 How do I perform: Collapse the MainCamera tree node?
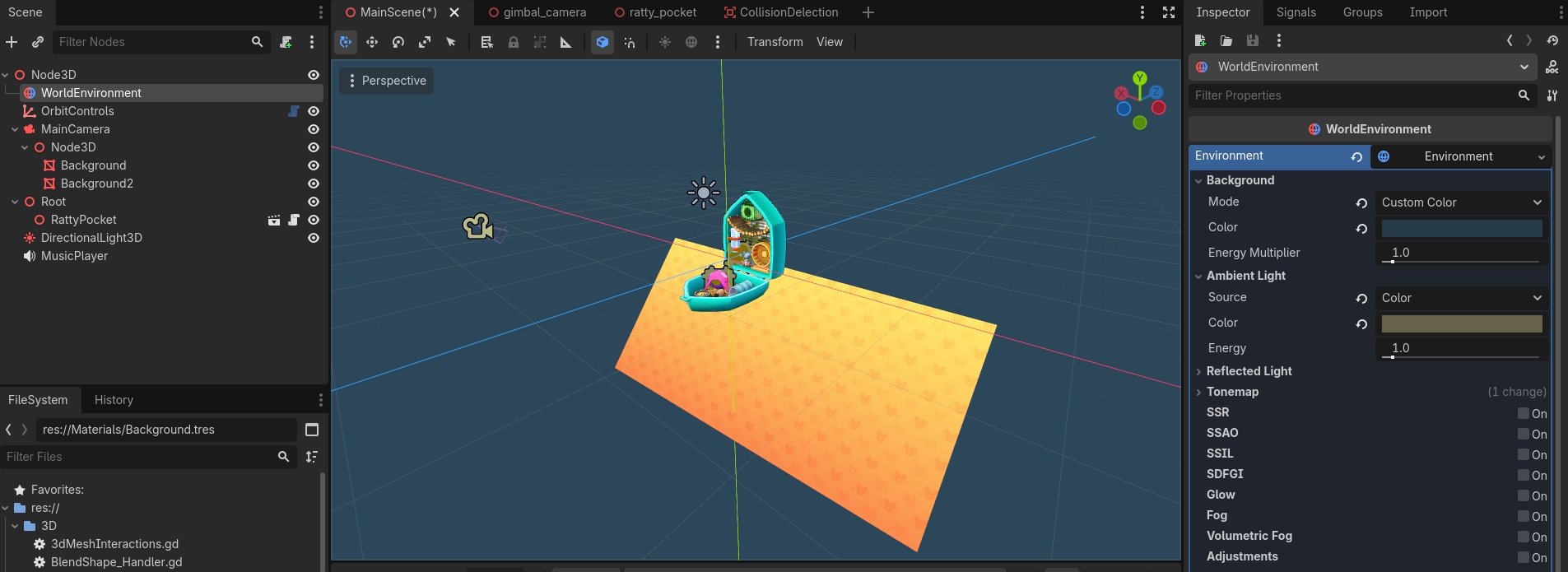pos(15,129)
